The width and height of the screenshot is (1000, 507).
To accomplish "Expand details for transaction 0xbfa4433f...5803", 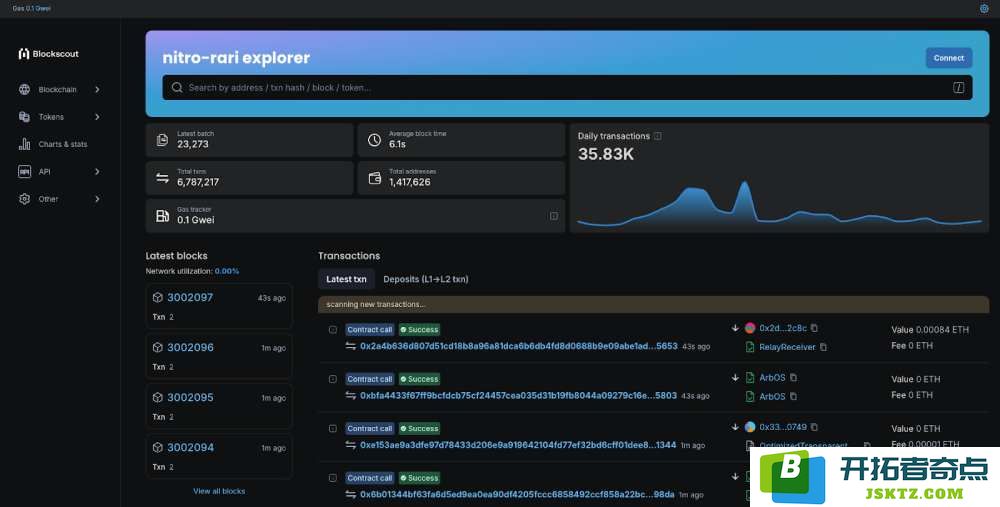I will pos(332,379).
